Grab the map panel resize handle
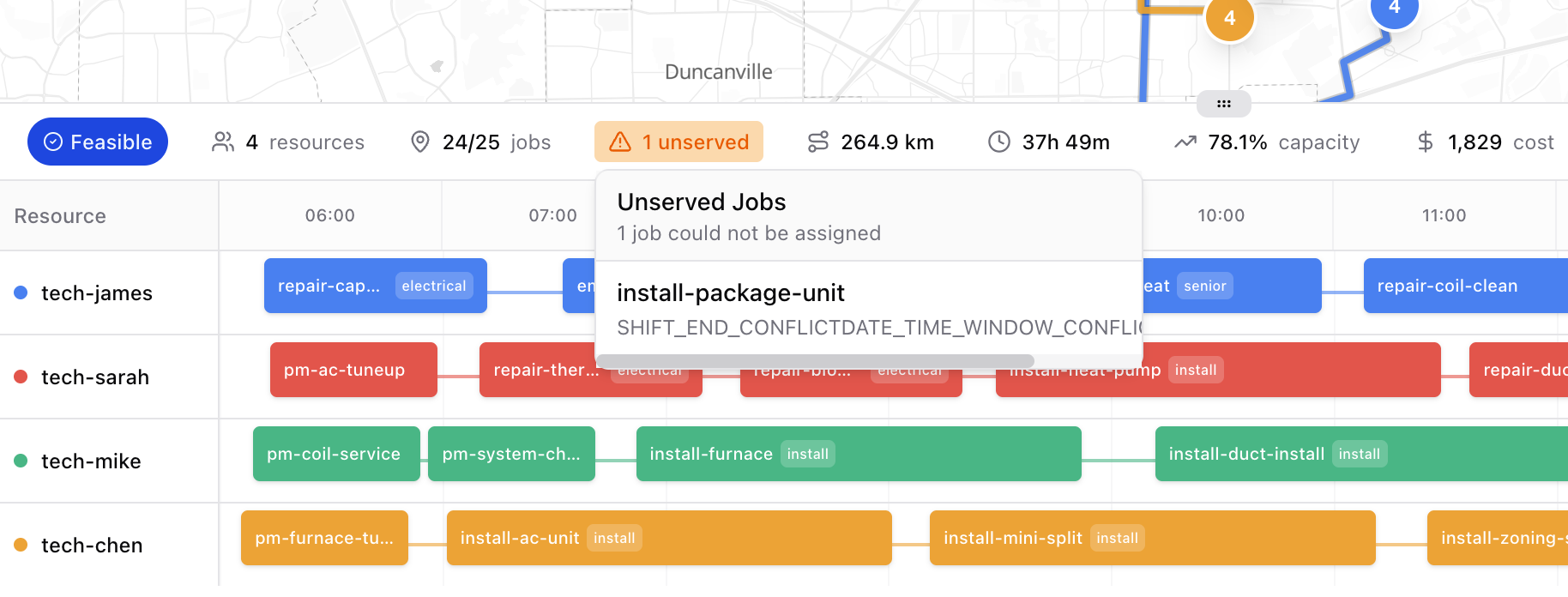Viewport: 1568px width, 597px height. [1224, 104]
